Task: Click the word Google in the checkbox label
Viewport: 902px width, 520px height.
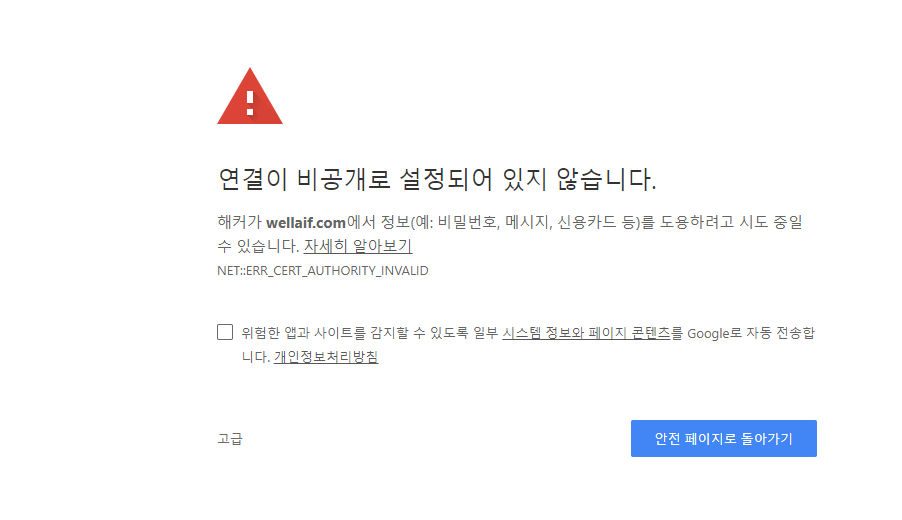Action: (x=708, y=333)
